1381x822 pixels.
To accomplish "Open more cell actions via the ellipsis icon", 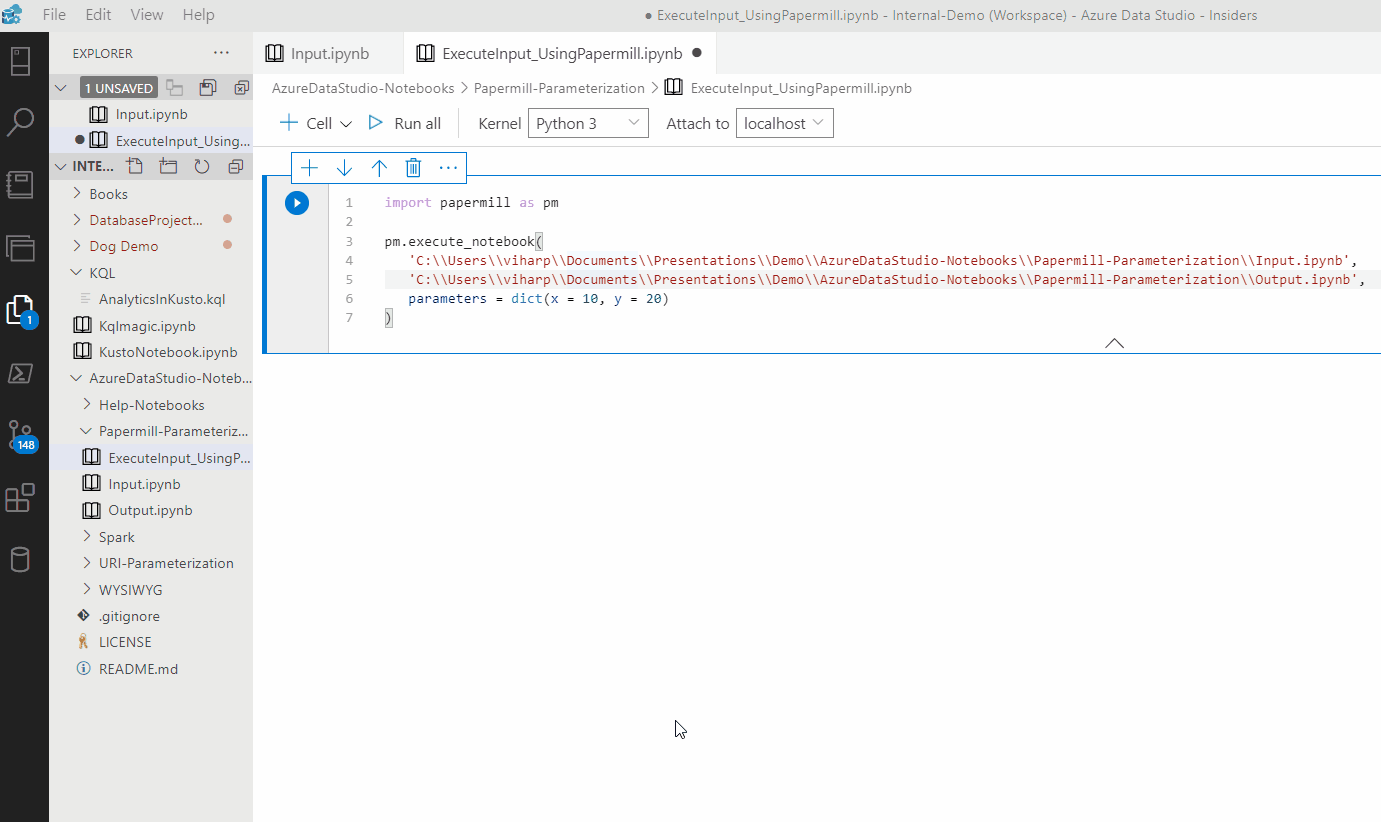I will click(x=447, y=167).
